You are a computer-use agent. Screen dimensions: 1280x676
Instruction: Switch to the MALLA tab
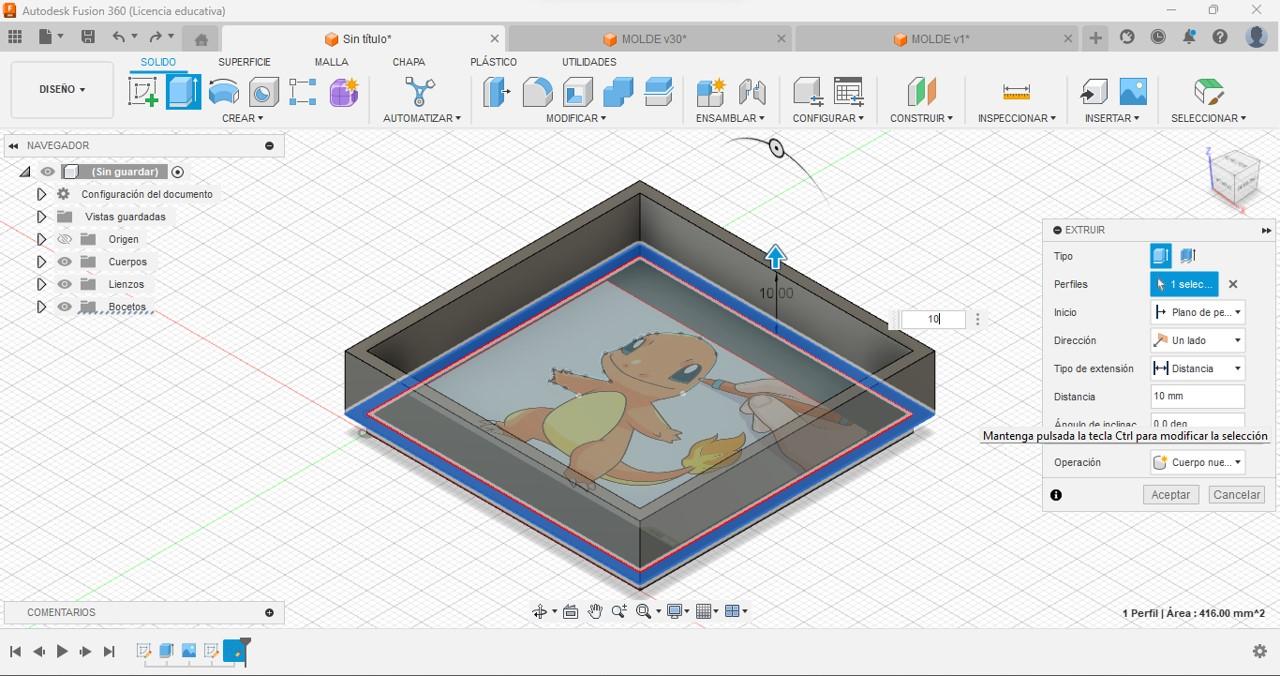tap(331, 62)
